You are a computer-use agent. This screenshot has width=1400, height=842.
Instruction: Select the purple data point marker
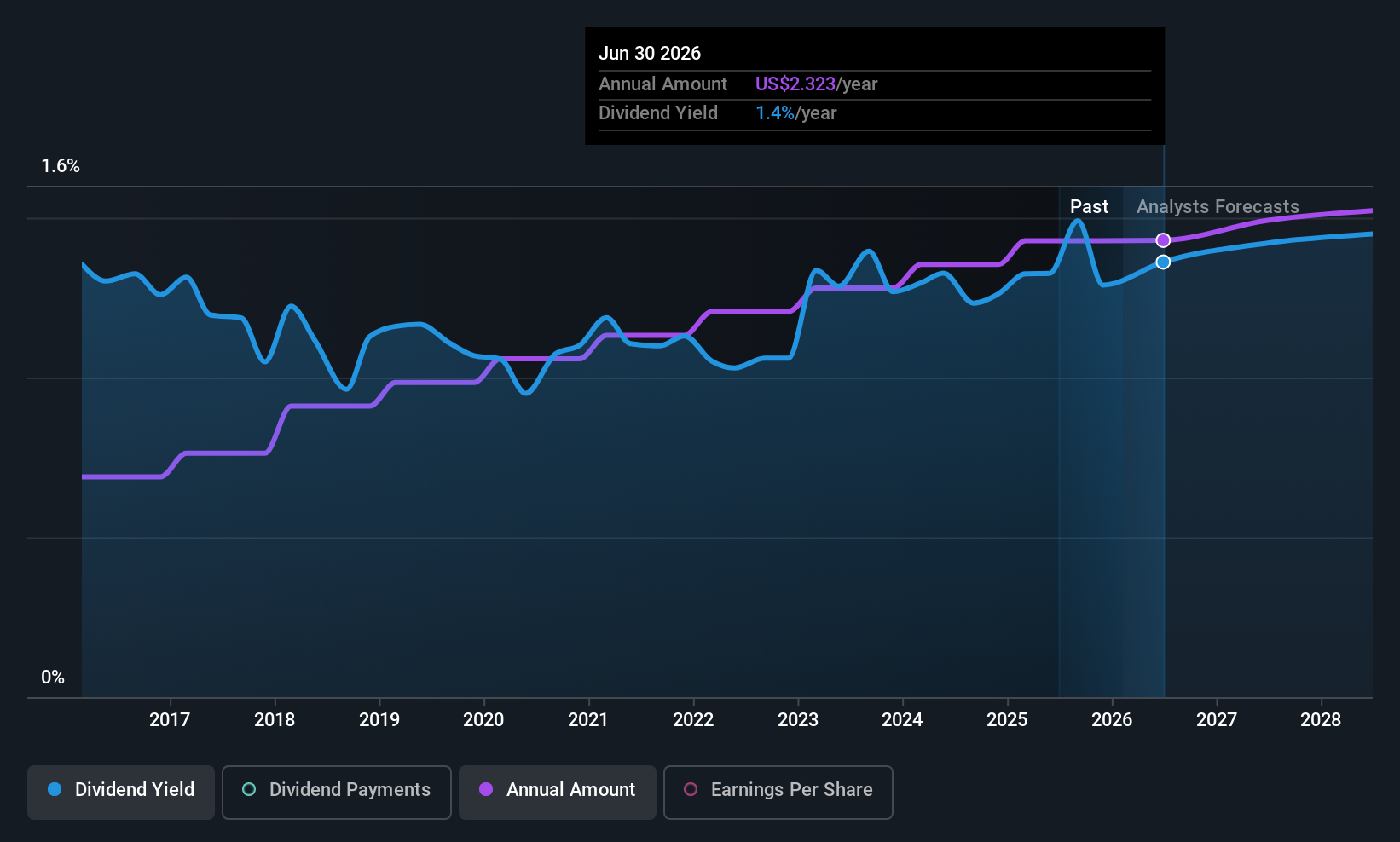(1163, 240)
